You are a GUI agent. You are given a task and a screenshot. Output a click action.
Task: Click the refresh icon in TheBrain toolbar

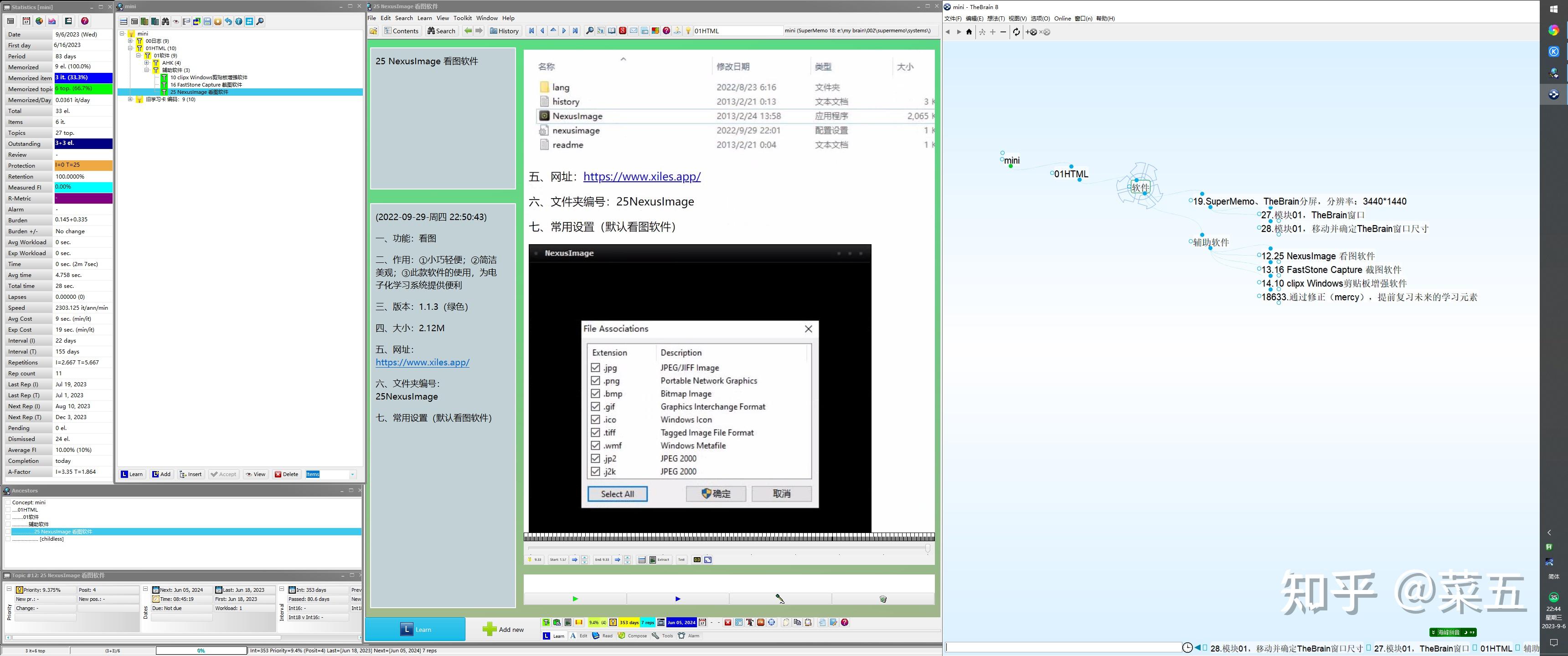(x=1016, y=32)
